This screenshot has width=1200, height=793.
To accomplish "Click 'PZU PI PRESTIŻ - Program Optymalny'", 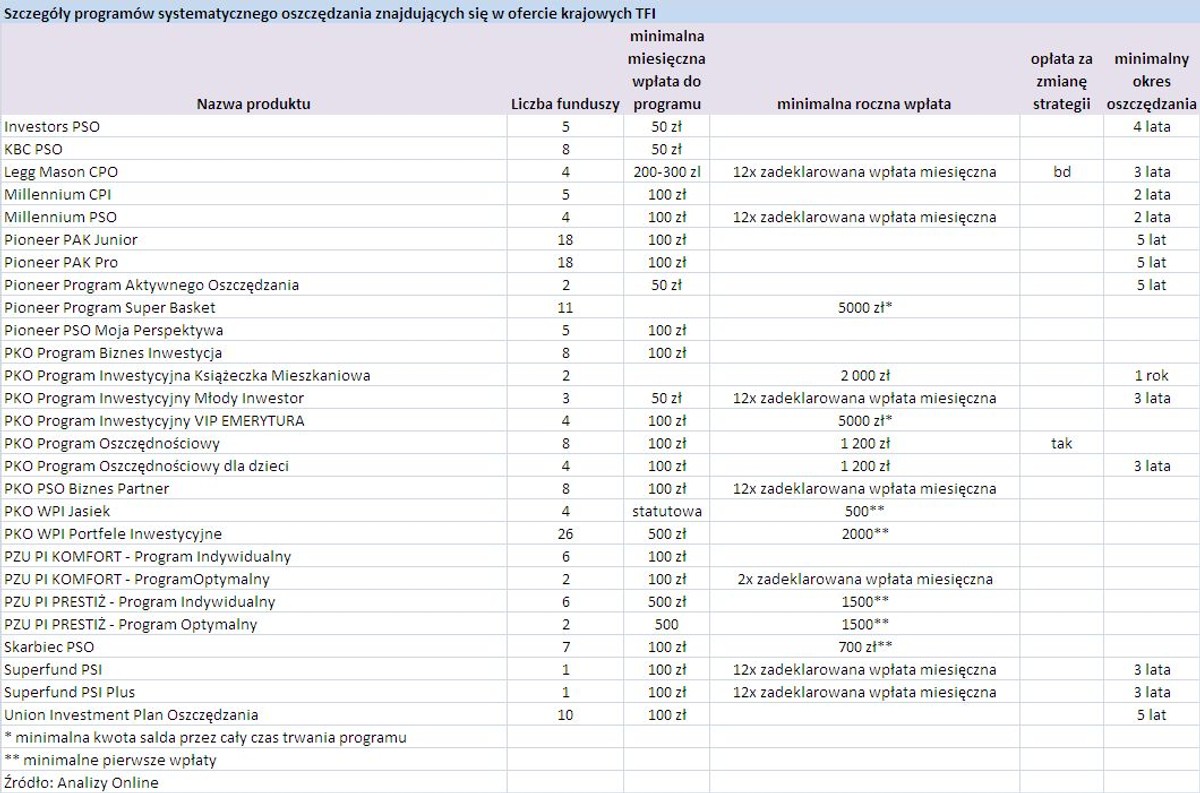I will click(x=130, y=624).
